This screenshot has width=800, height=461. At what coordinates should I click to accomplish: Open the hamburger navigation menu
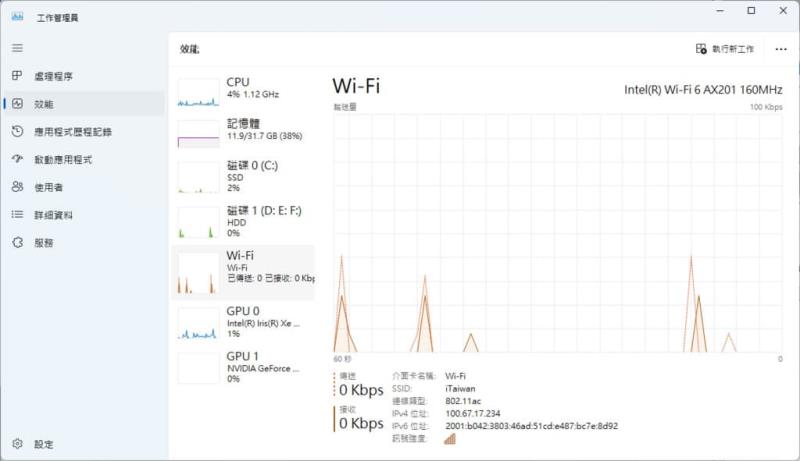17,48
